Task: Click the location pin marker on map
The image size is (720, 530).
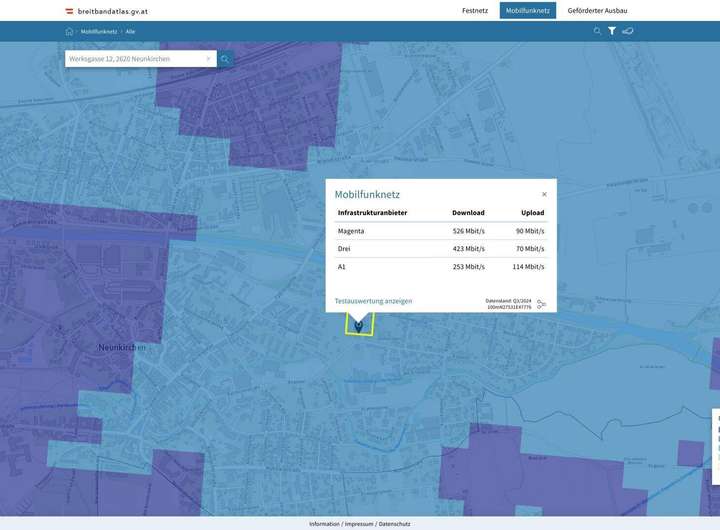Action: pyautogui.click(x=358, y=324)
